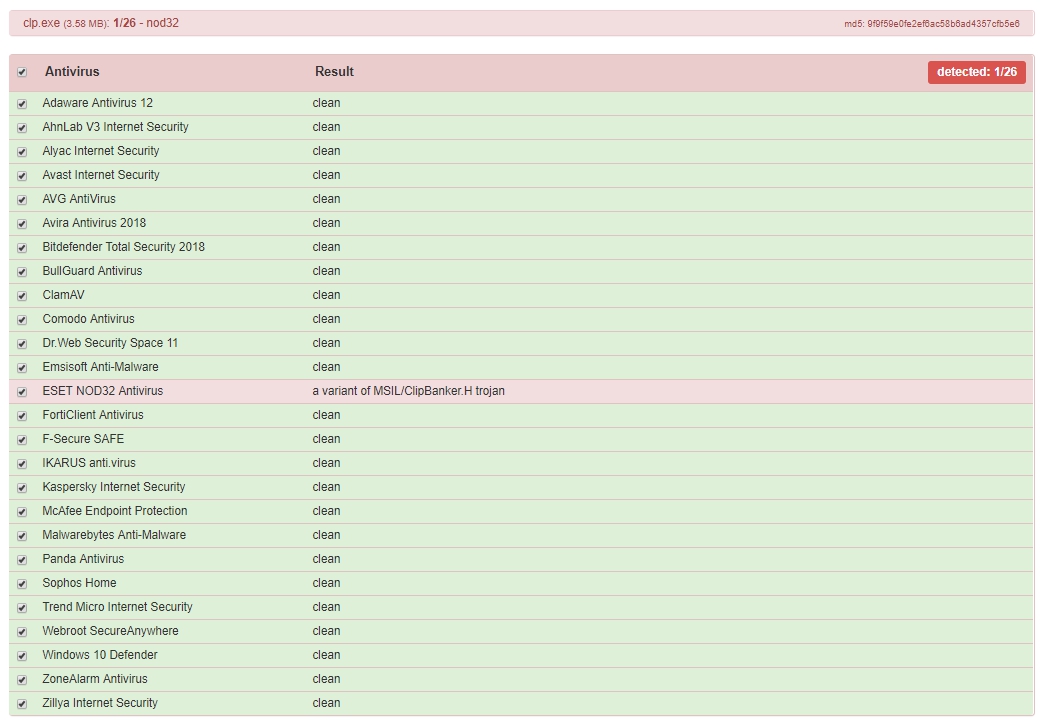The height and width of the screenshot is (725, 1048).
Task: Toggle the Emsisoft Anti-Malware checkbox
Action: click(22, 368)
